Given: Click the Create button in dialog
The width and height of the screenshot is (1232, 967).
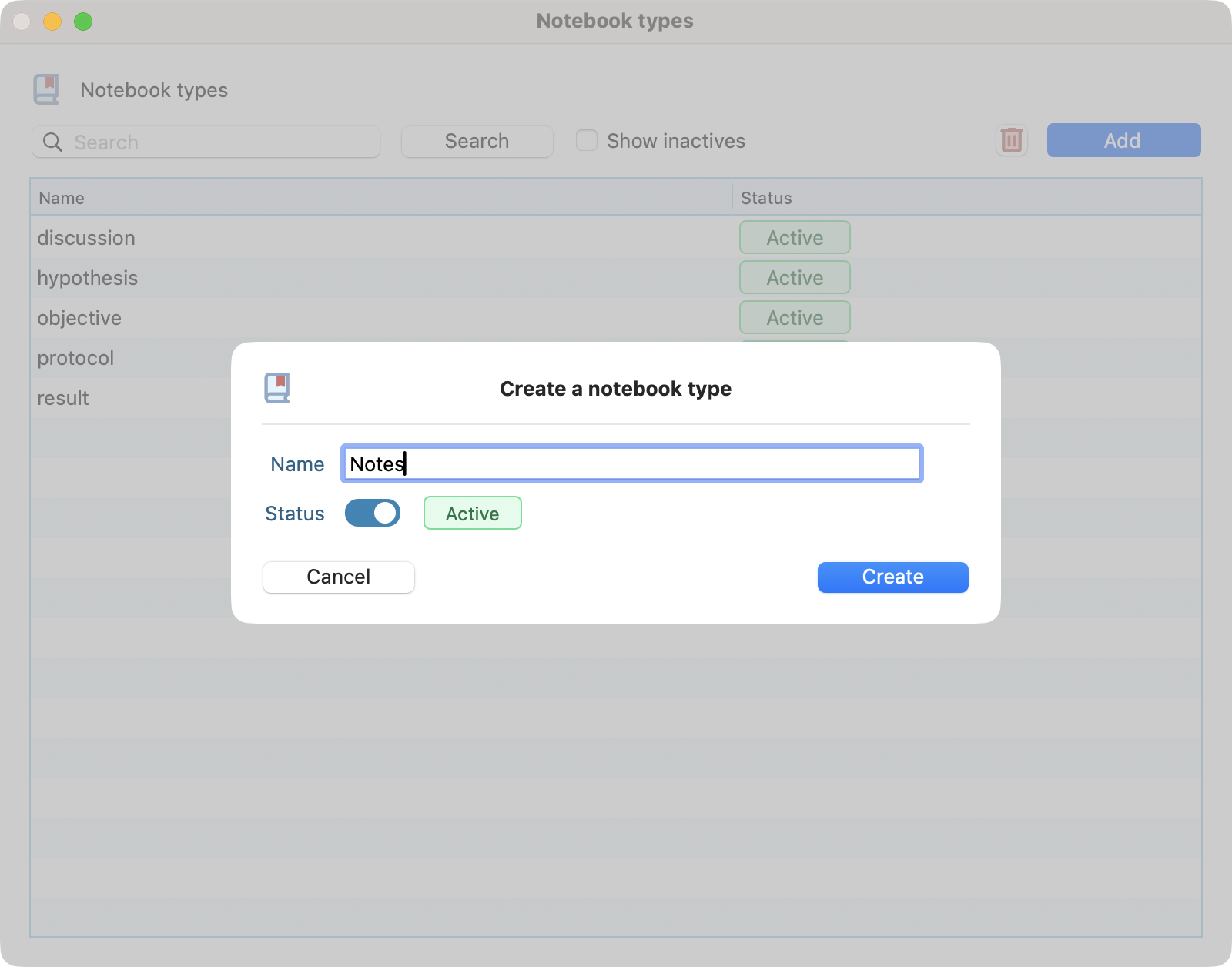Looking at the screenshot, I should [892, 577].
